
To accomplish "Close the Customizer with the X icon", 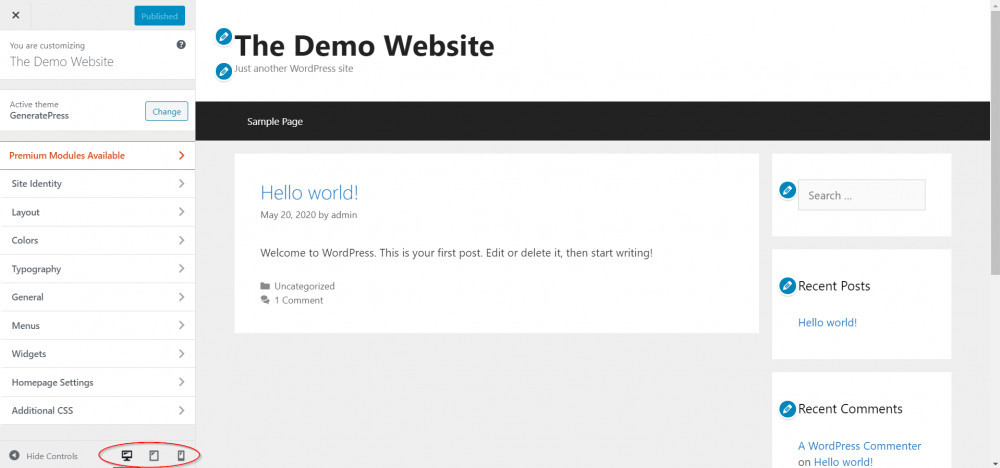I will [x=15, y=15].
